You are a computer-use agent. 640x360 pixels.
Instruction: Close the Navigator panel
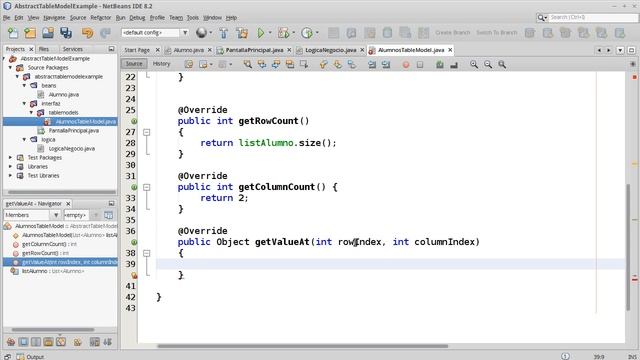pyautogui.click(x=68, y=204)
